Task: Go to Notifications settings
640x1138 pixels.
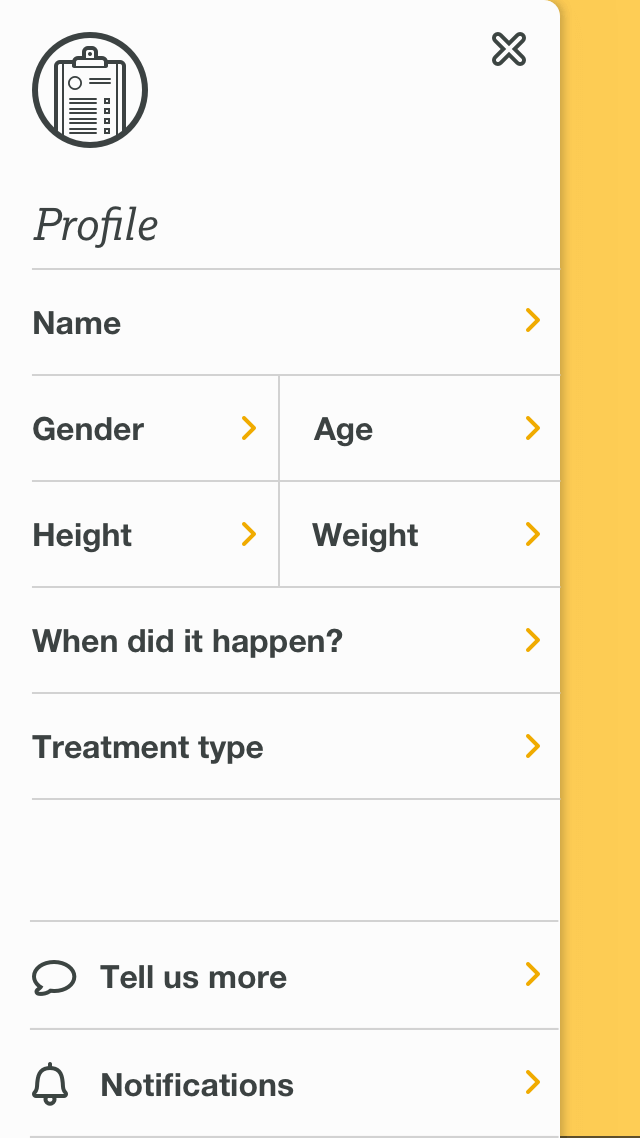Action: 197,1085
